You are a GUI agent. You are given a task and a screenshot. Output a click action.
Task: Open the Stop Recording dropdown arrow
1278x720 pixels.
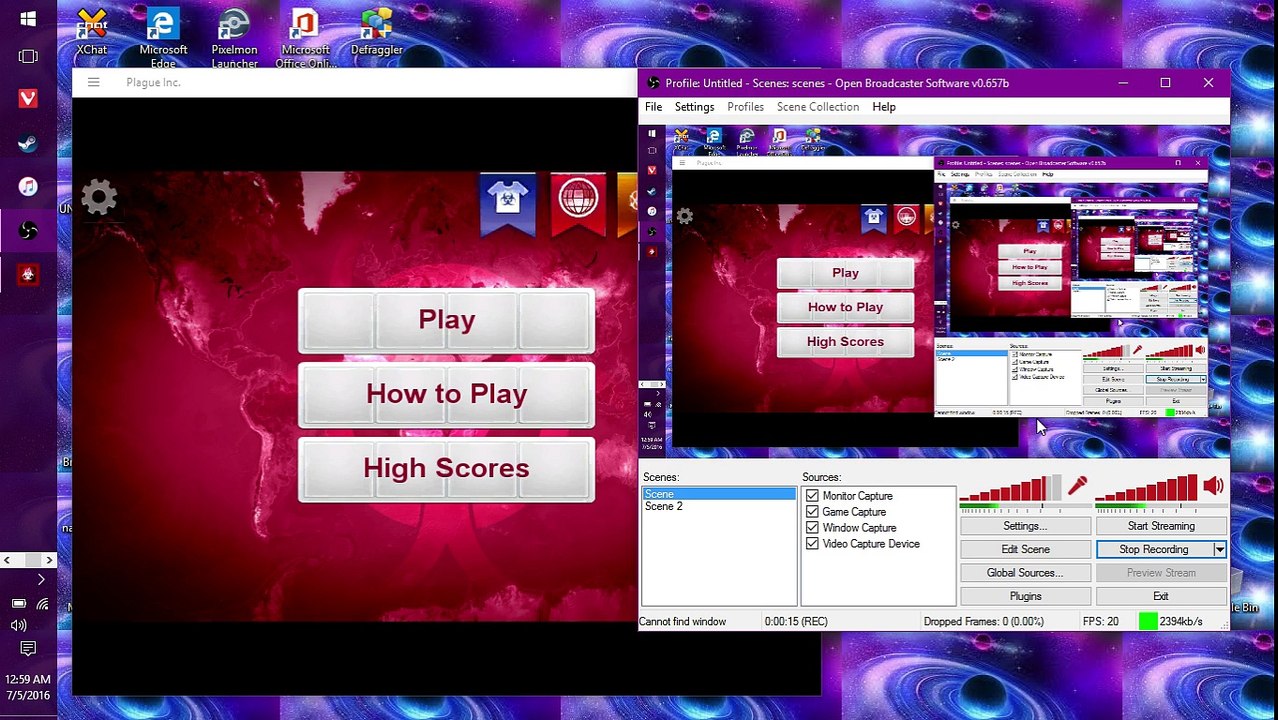click(x=1219, y=550)
